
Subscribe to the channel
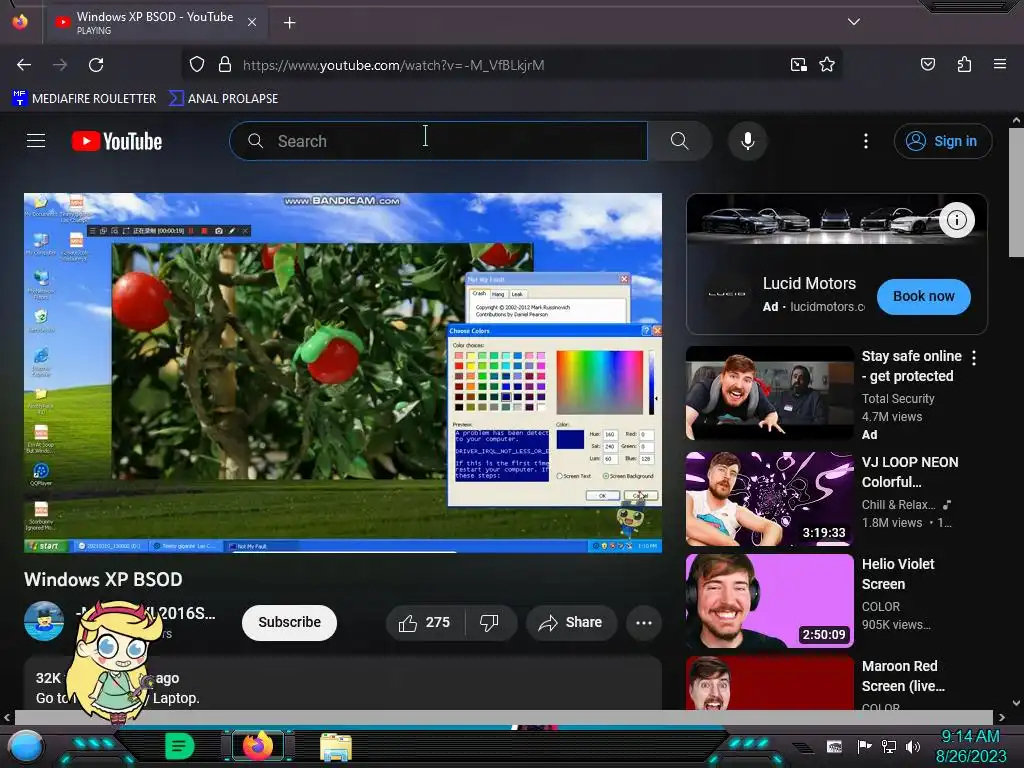coord(289,622)
